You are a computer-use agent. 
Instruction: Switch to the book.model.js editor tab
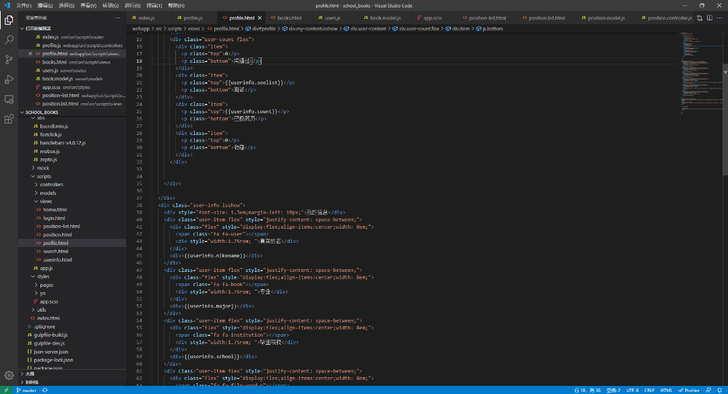pos(385,18)
